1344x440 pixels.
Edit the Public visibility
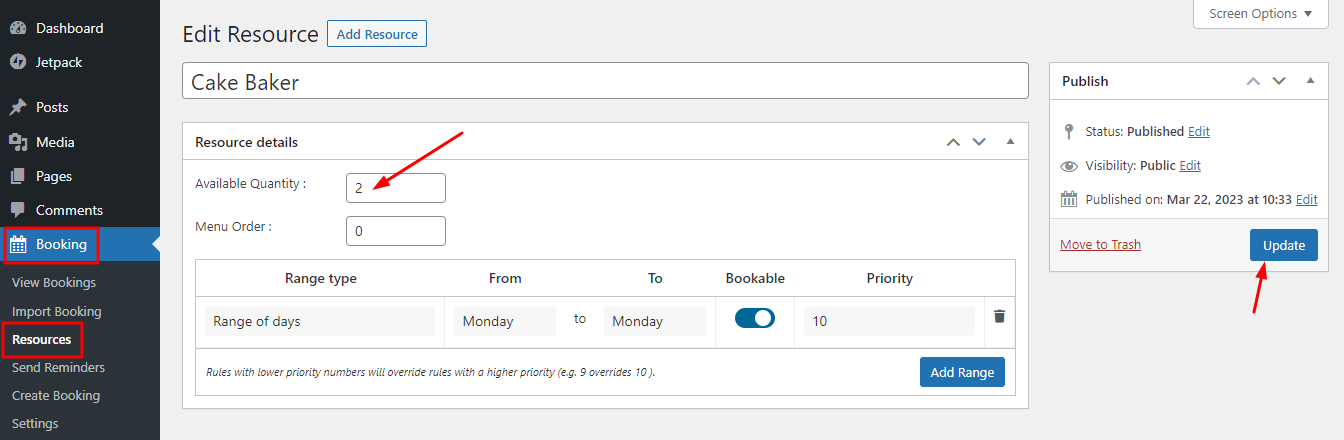tap(1190, 166)
